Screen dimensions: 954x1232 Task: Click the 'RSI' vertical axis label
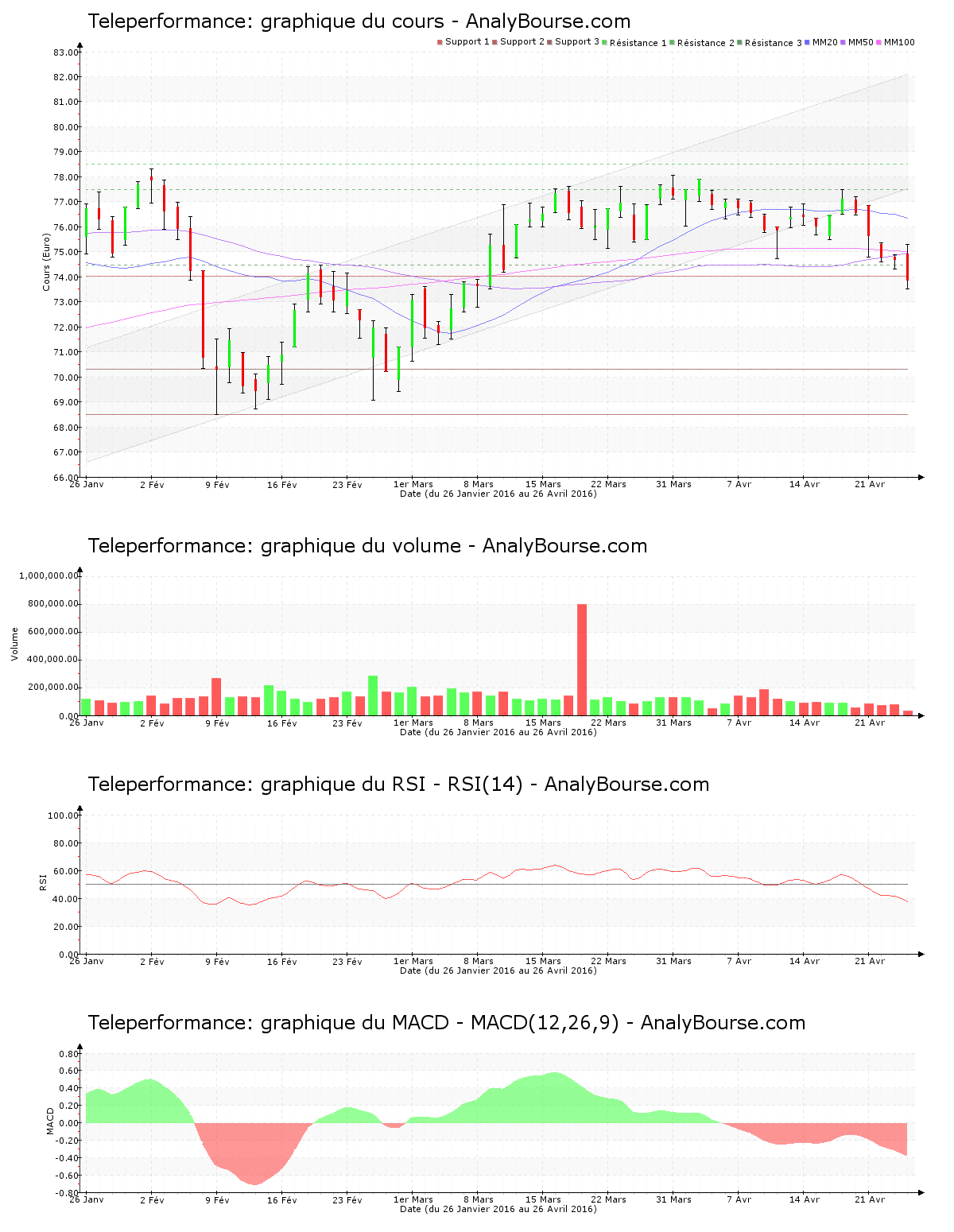pos(43,881)
